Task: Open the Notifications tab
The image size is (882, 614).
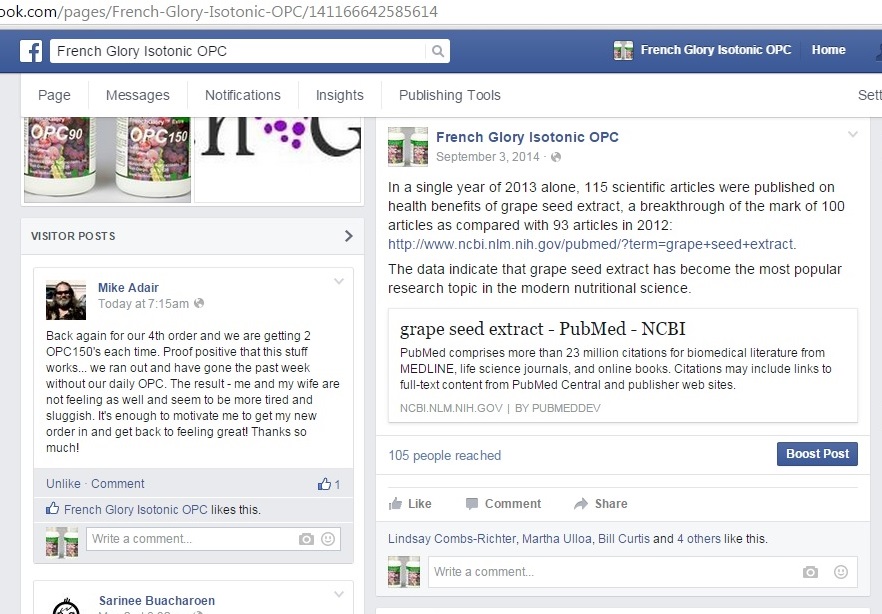Action: [x=243, y=95]
